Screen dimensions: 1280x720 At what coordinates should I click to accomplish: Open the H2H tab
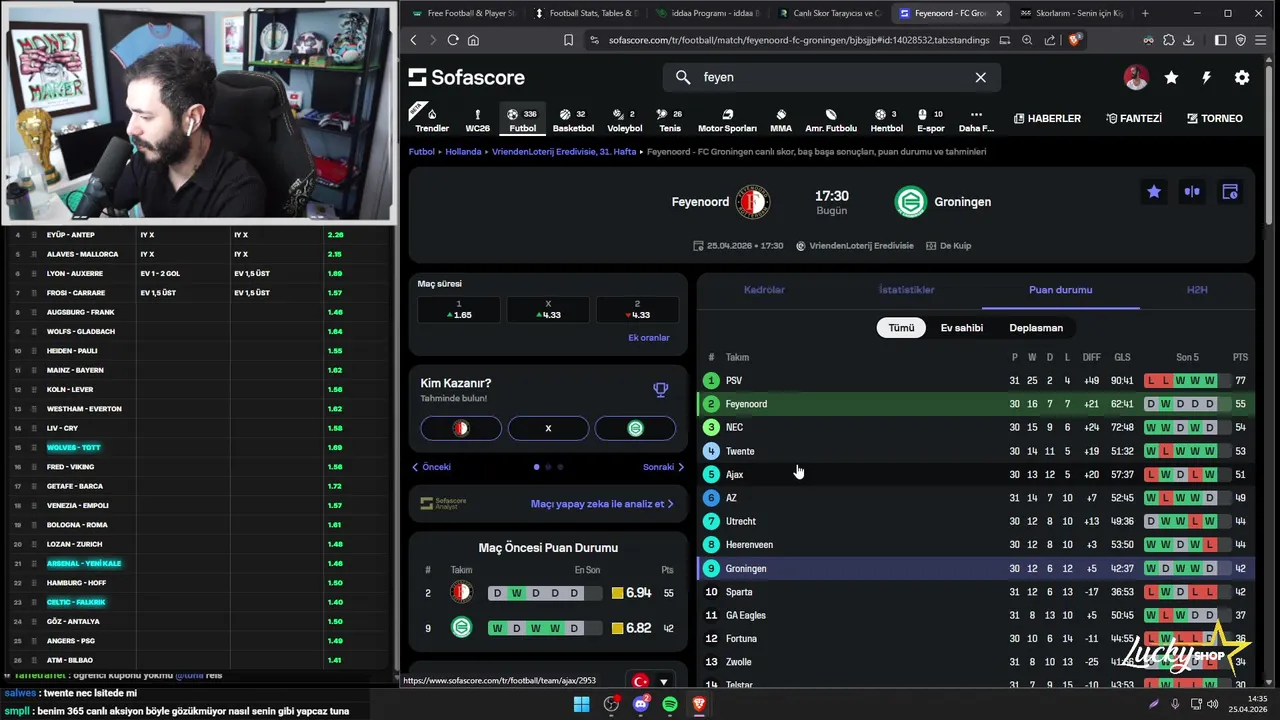[1197, 290]
